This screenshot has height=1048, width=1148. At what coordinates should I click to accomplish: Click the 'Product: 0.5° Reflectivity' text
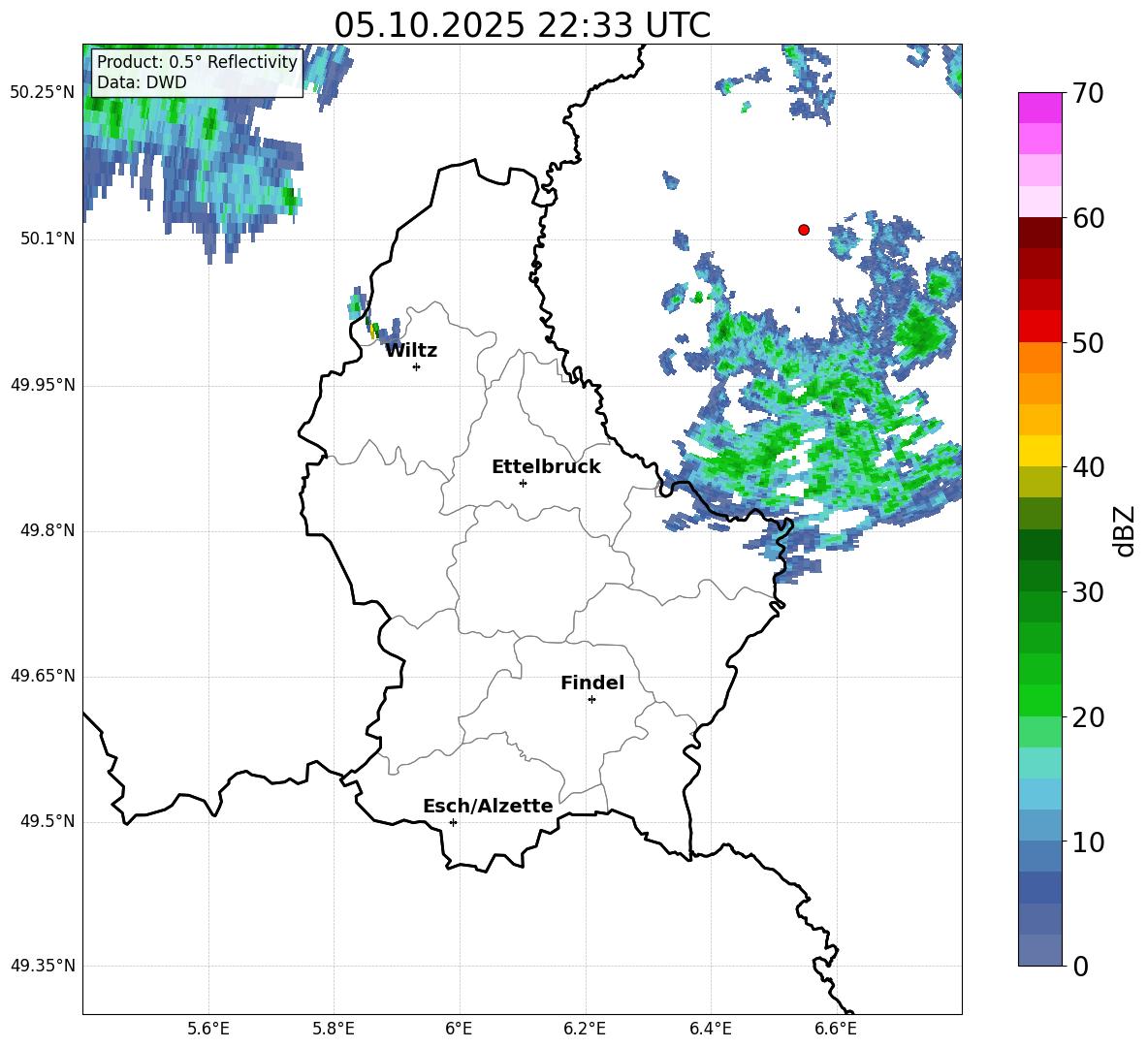[x=197, y=62]
